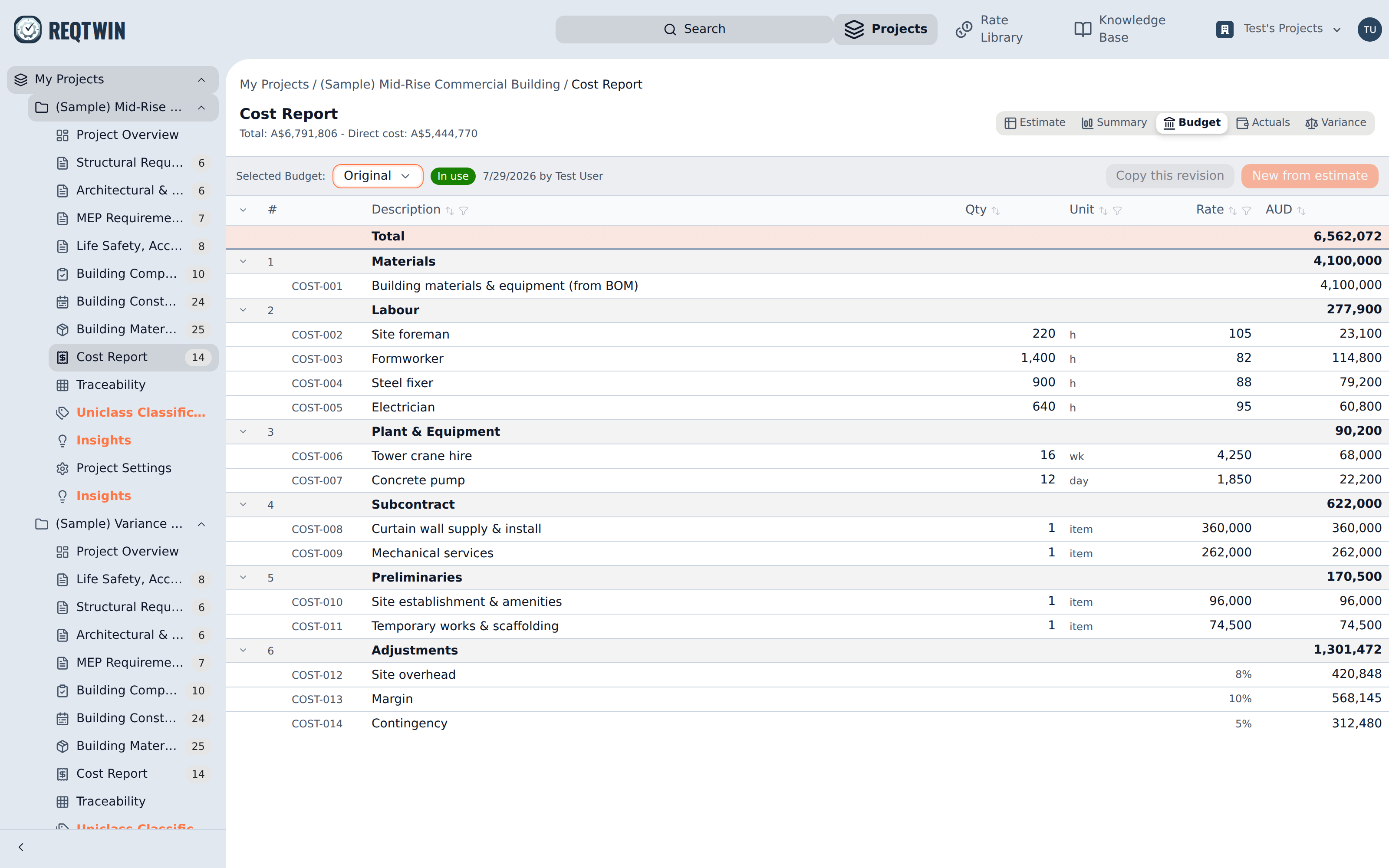Click the Cost Report icon under Variance project
Screen dimensions: 1389x868
pos(63,774)
